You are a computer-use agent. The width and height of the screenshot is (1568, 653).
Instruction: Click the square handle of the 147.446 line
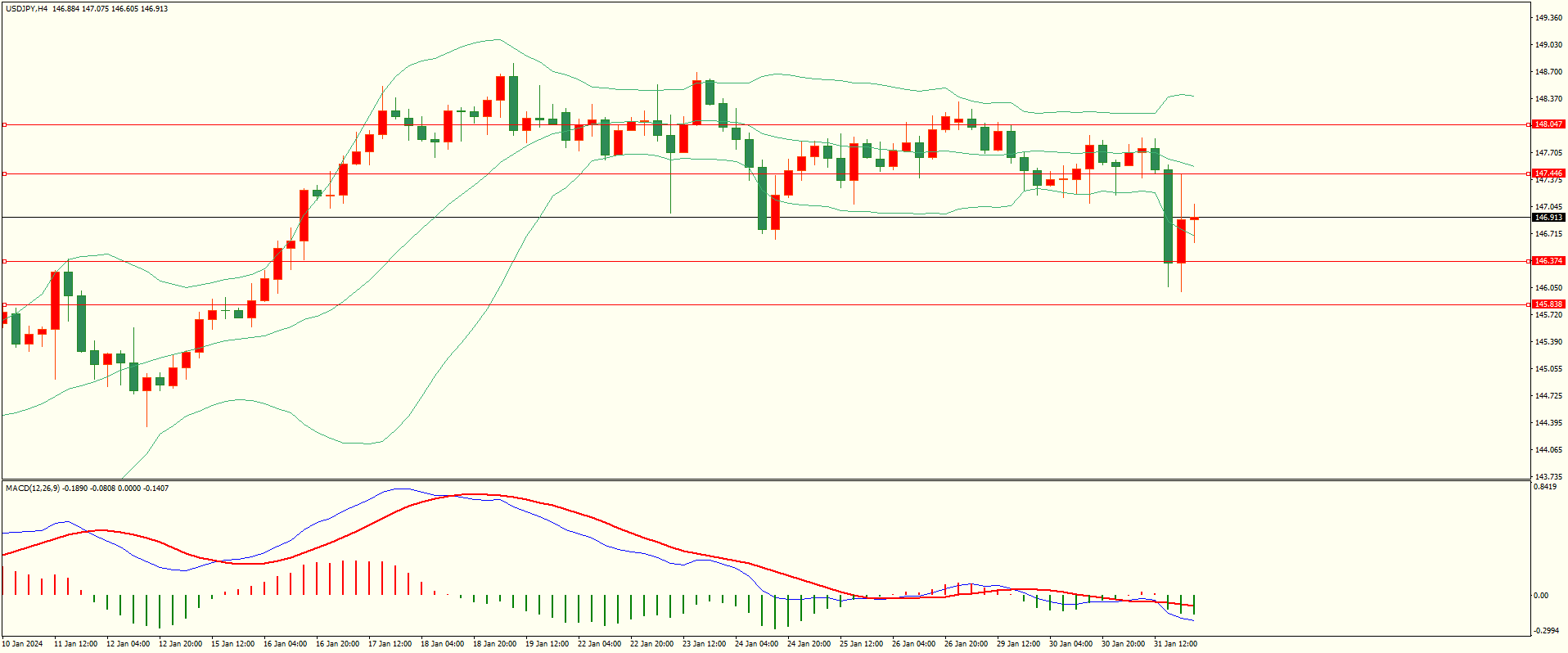[x=4, y=173]
